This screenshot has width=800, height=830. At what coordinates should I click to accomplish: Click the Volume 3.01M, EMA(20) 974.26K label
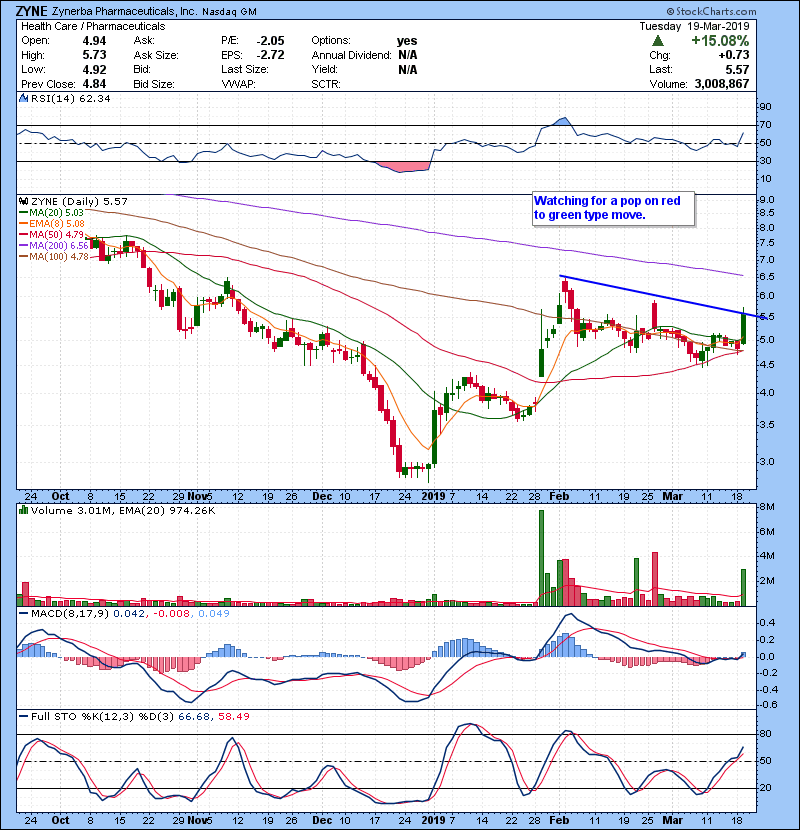pos(123,510)
